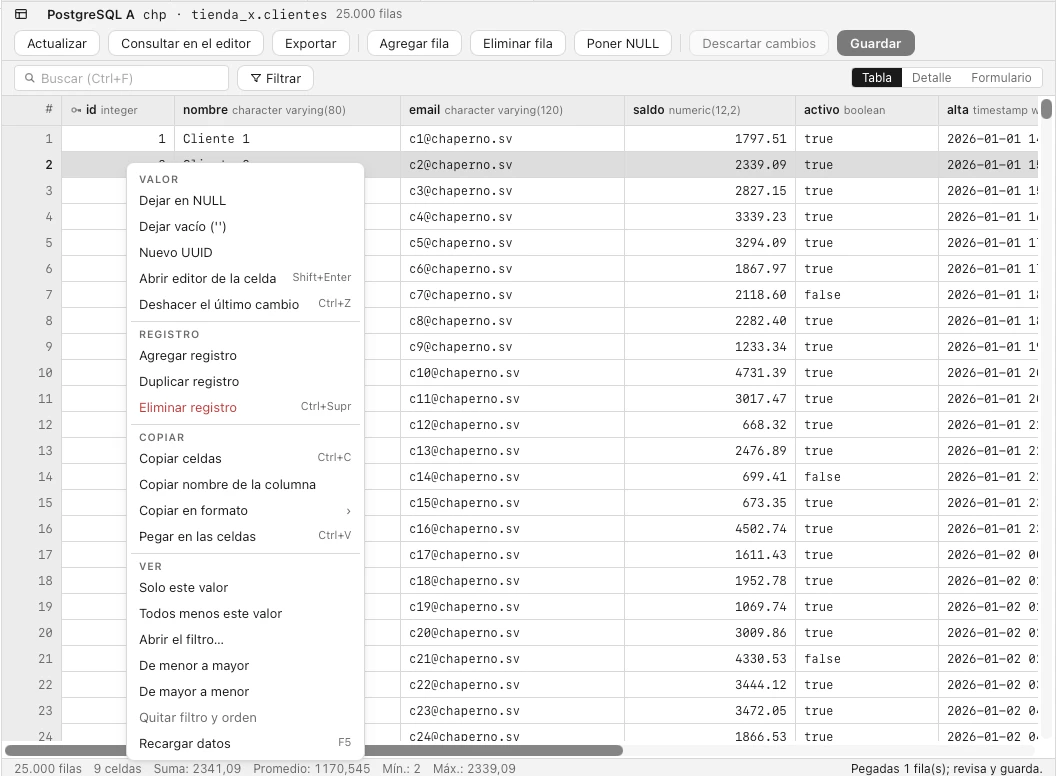Click Eliminar fila button
The height and width of the screenshot is (776, 1056).
[x=518, y=43]
